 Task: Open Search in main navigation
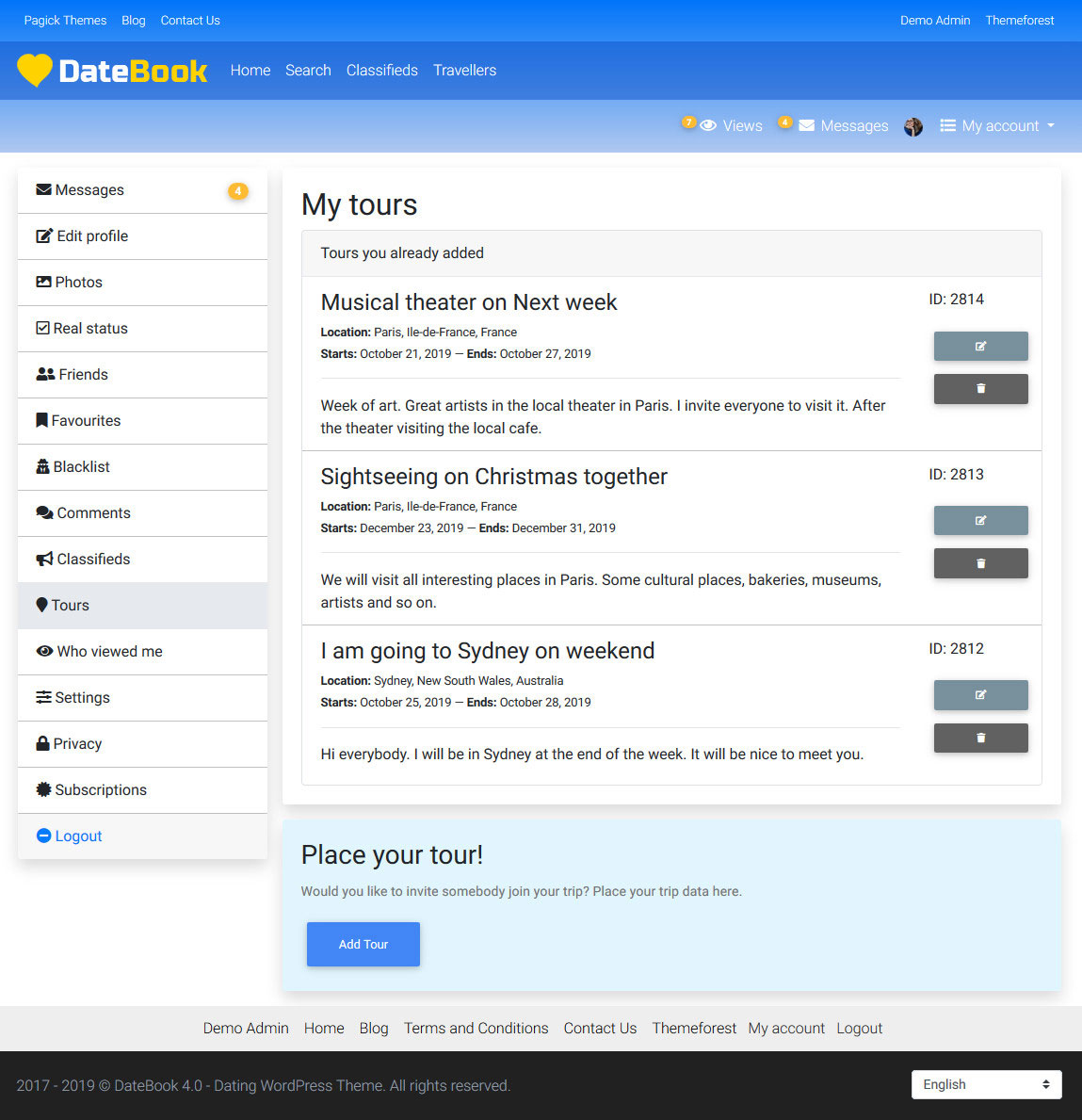308,70
